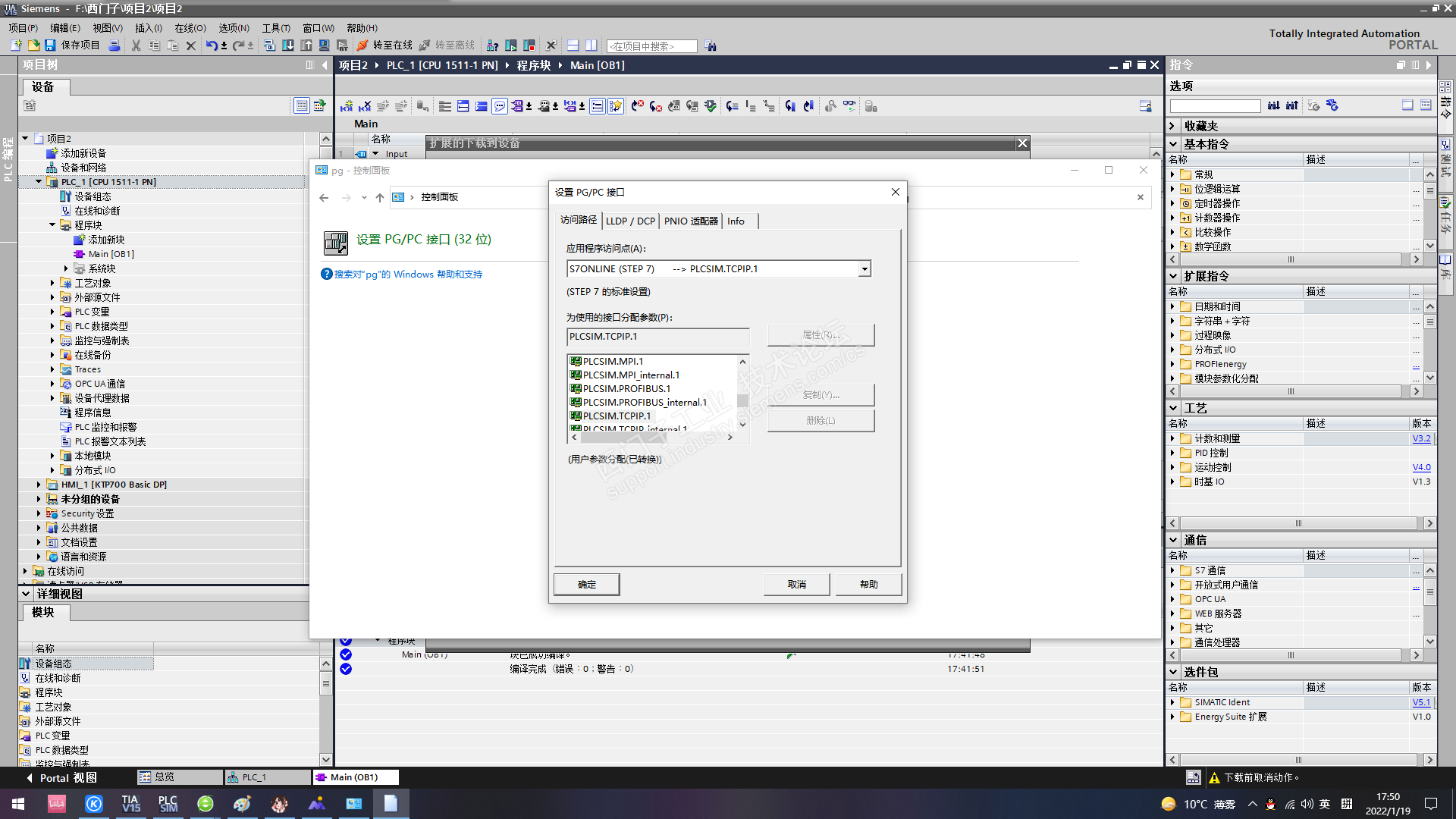Image resolution: width=1456 pixels, height=819 pixels.
Task: Click the split editor horizontally icon
Action: (x=573, y=45)
